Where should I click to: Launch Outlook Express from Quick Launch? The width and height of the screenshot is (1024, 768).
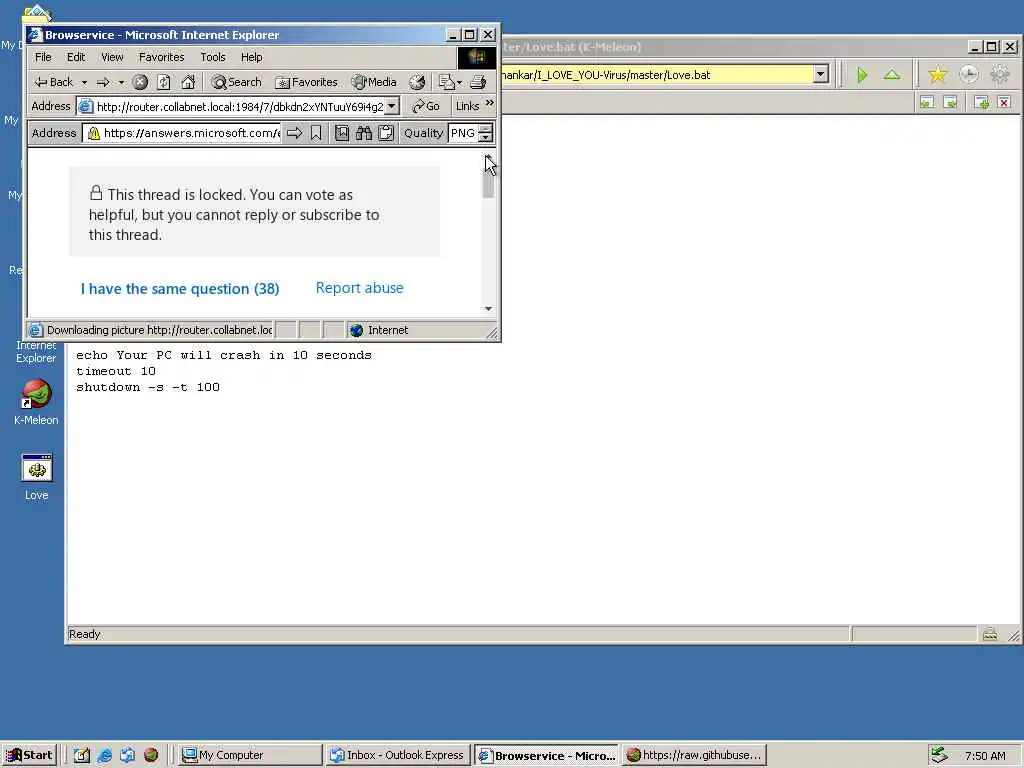(x=127, y=755)
